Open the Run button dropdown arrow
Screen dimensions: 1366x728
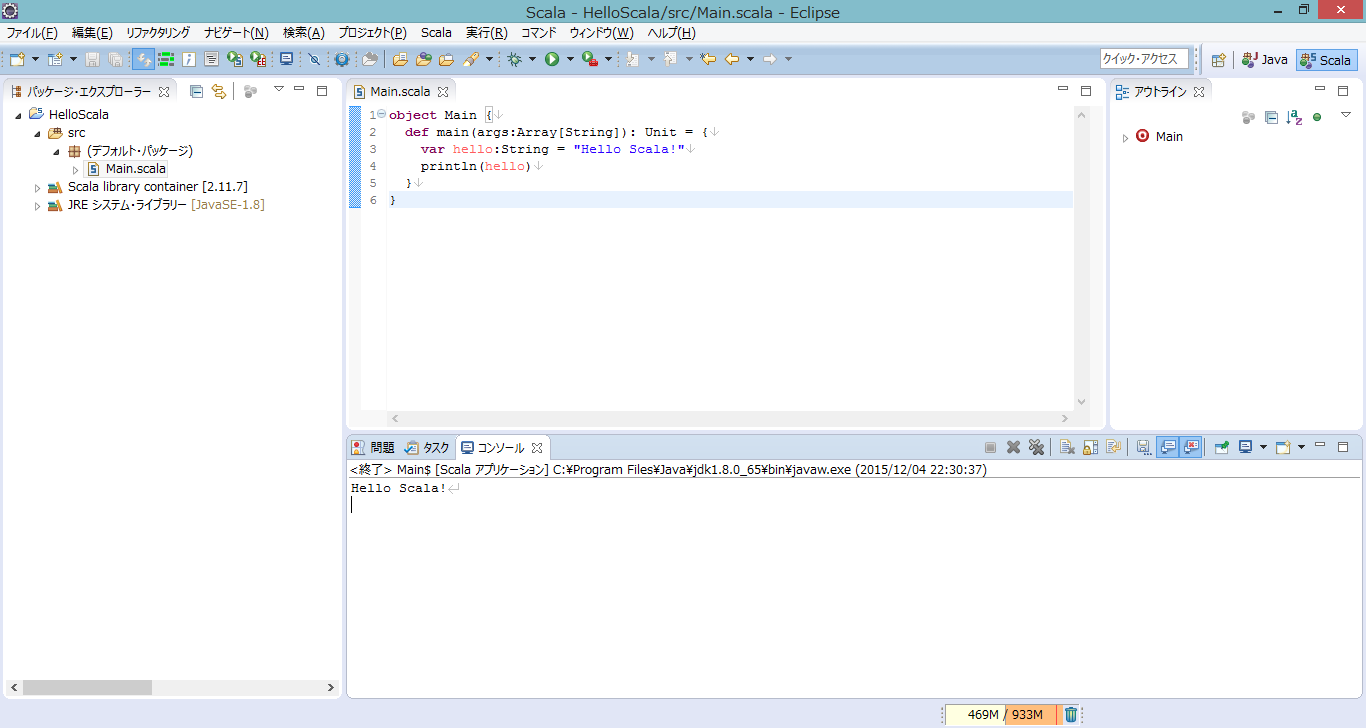pyautogui.click(x=570, y=59)
